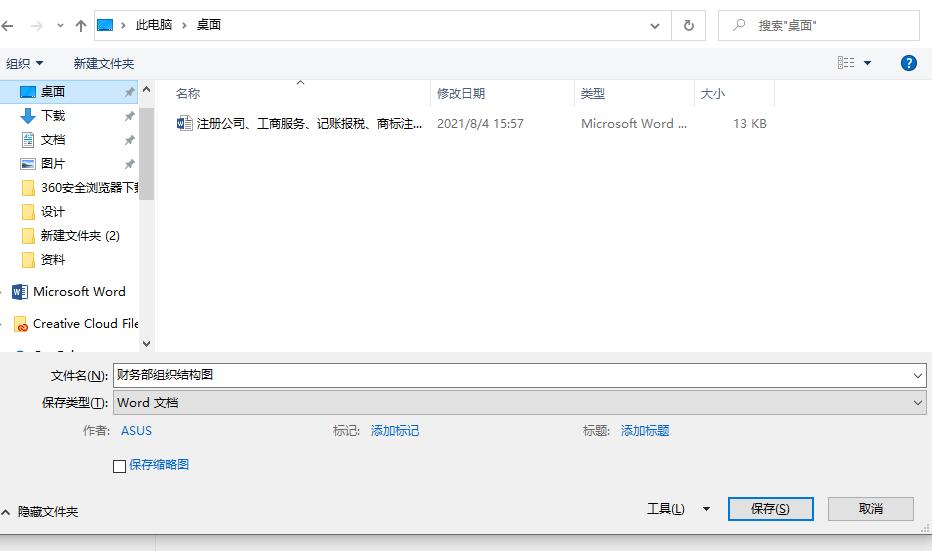Click the navigation pane scrollbar thumb

tap(146, 153)
